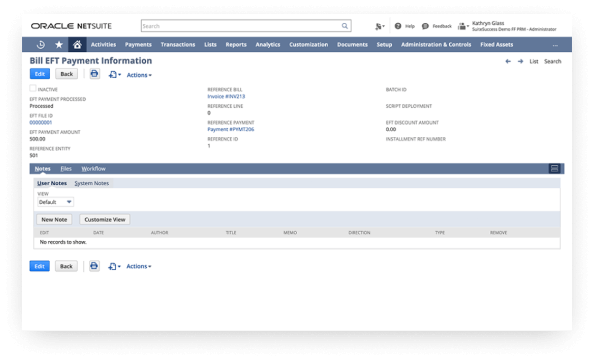Open the Payments menu
The height and width of the screenshot is (361, 594).
(138, 45)
